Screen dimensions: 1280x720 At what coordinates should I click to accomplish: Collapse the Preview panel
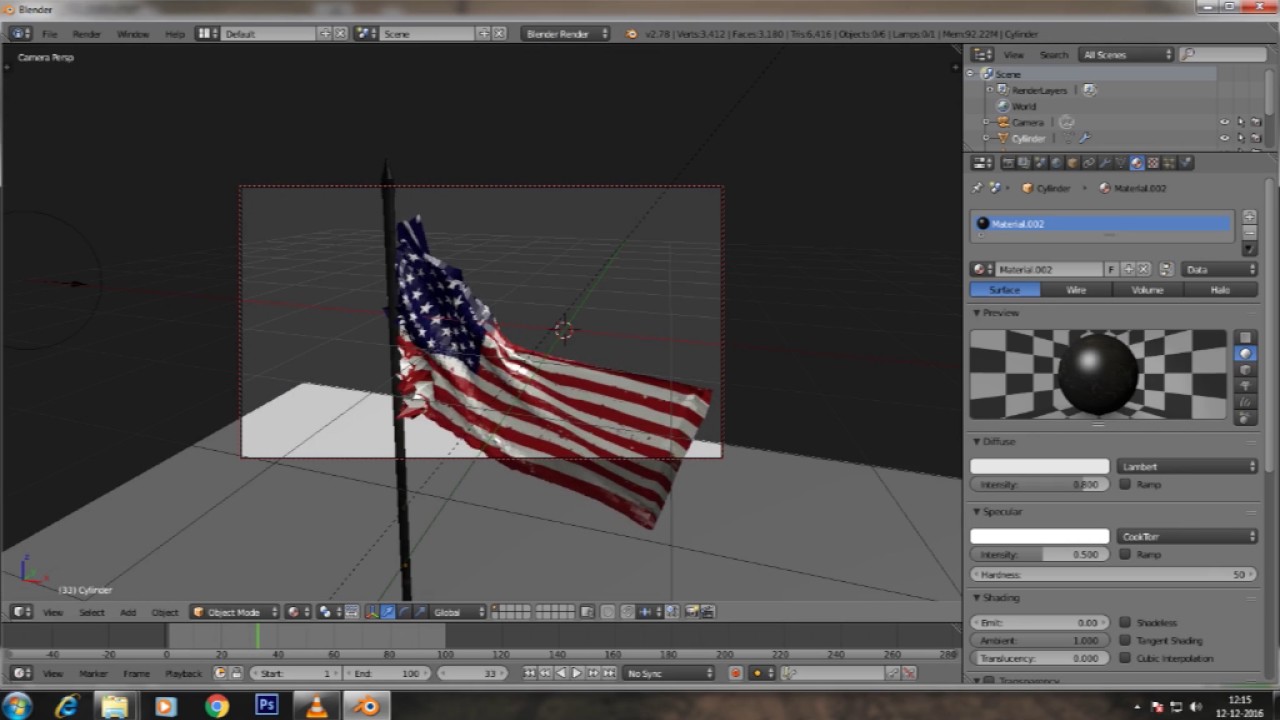pos(977,313)
